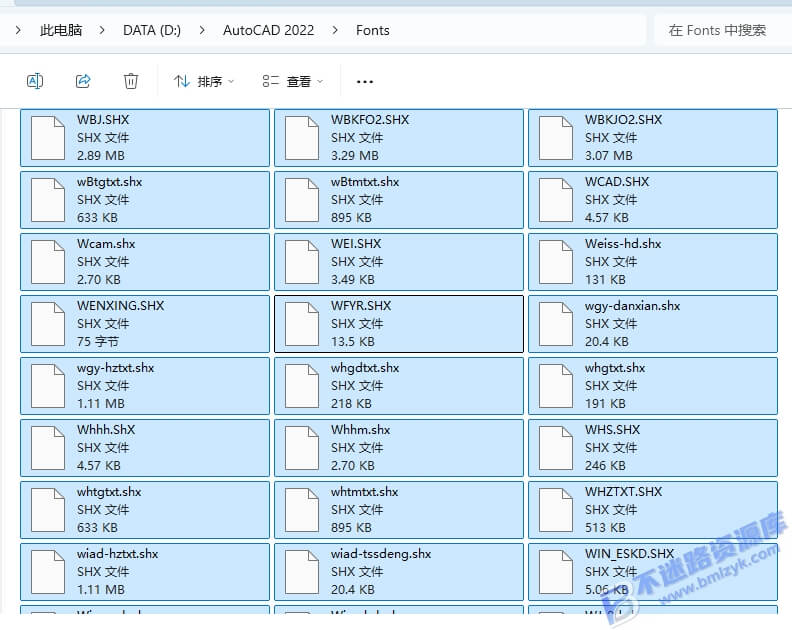
Task: Select the WBJ.SHX file icon
Action: click(x=48, y=138)
